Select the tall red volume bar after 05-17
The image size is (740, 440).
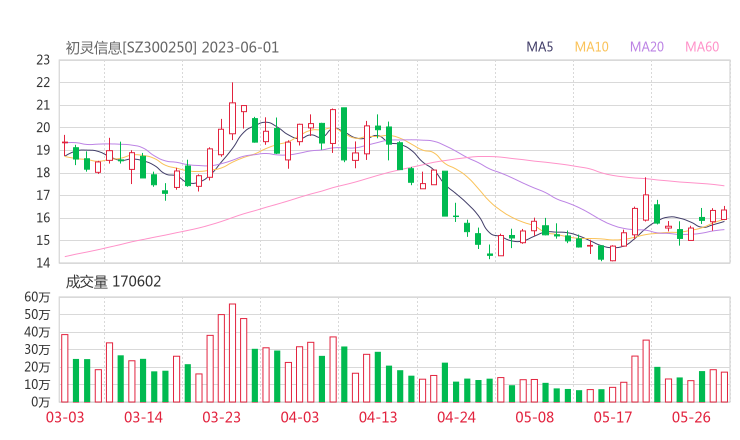click(646, 371)
